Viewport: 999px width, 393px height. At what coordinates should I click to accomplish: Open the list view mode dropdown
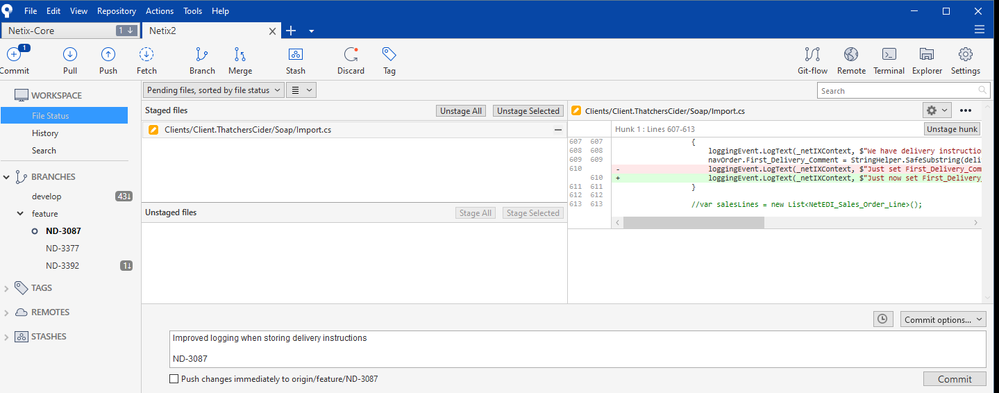click(301, 90)
